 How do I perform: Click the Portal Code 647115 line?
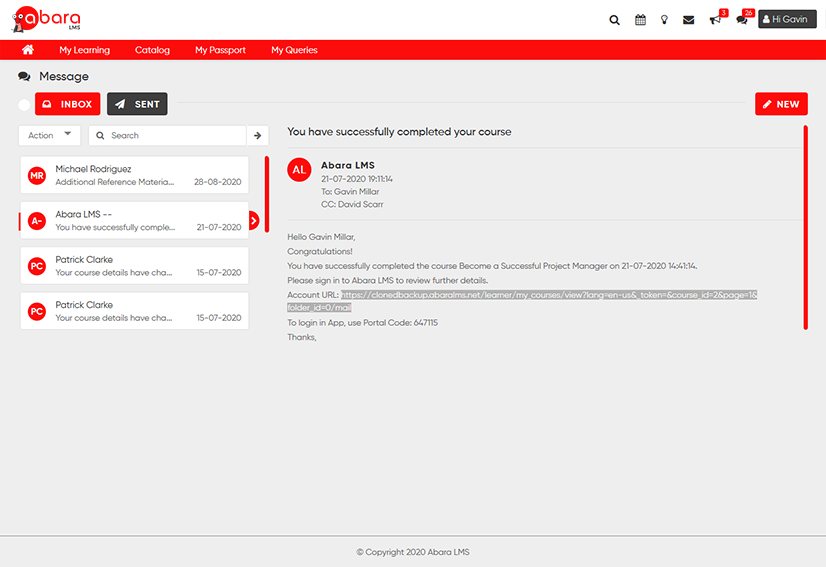point(362,322)
